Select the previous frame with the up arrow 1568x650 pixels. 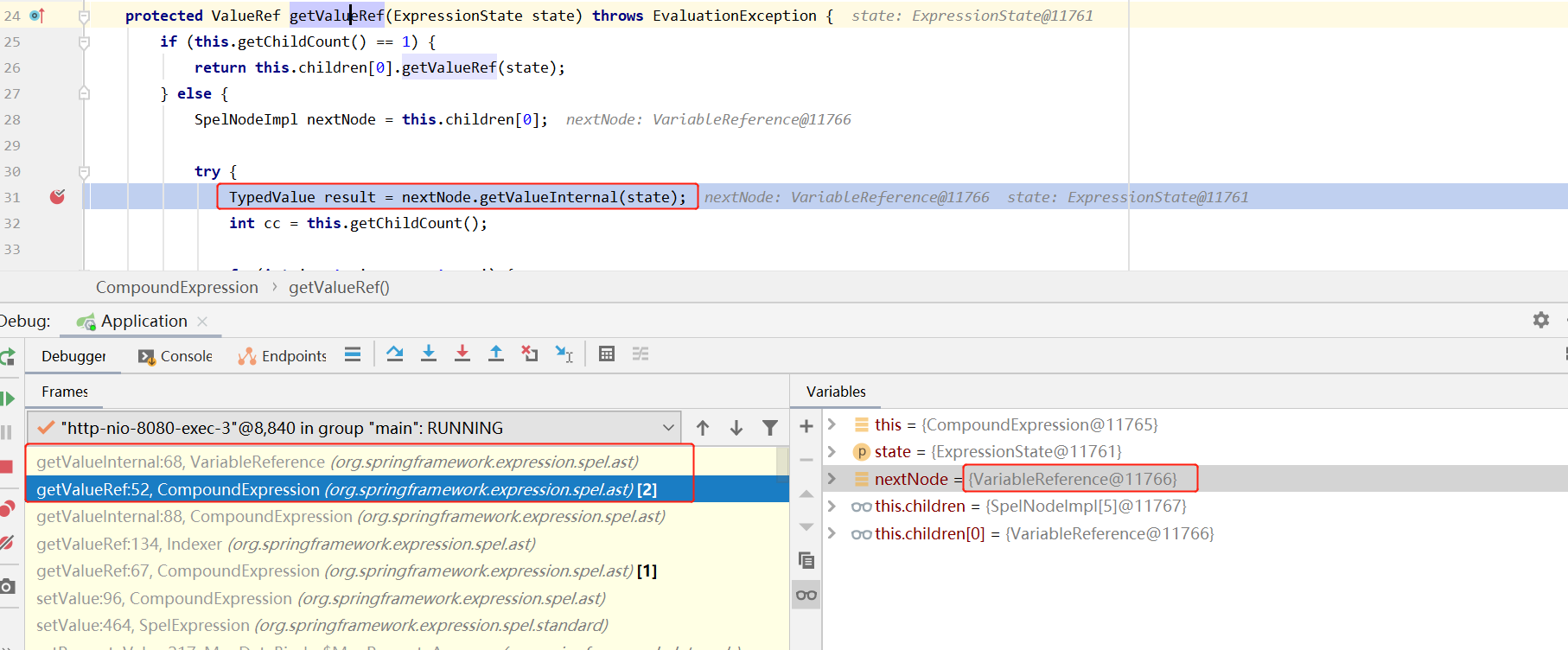pyautogui.click(x=703, y=428)
